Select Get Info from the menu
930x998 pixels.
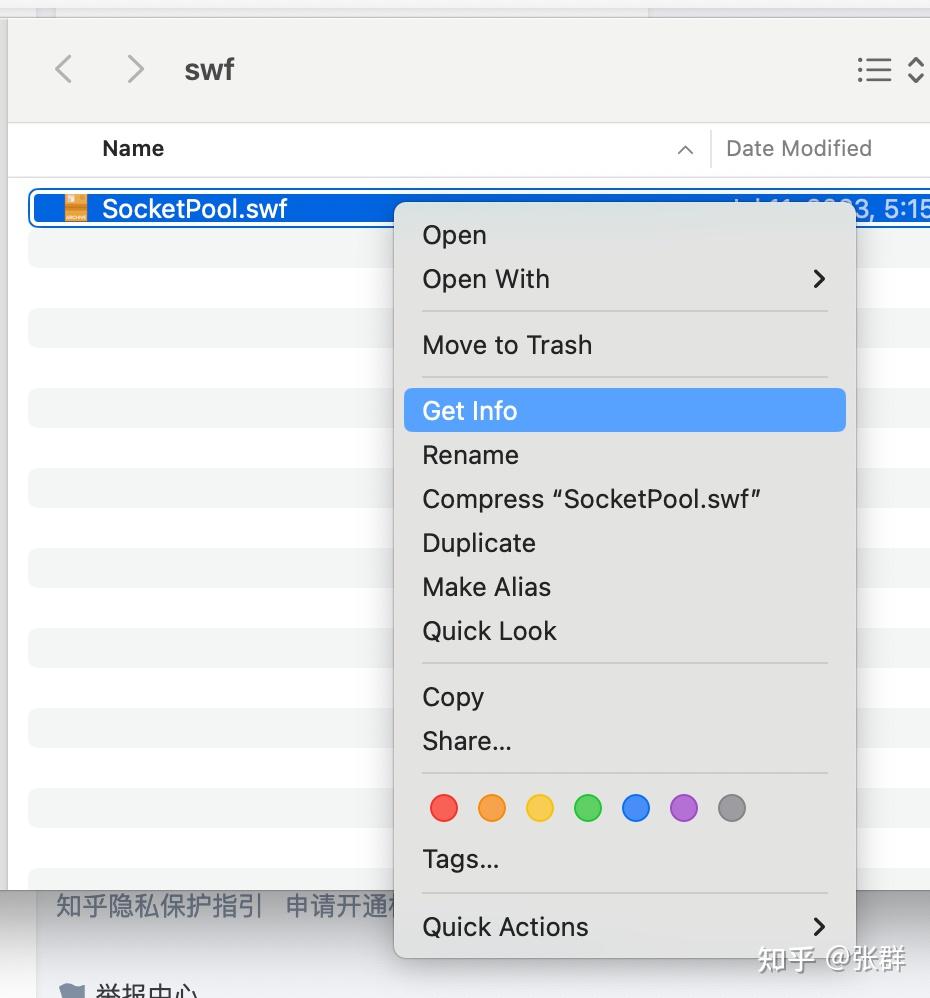[469, 410]
